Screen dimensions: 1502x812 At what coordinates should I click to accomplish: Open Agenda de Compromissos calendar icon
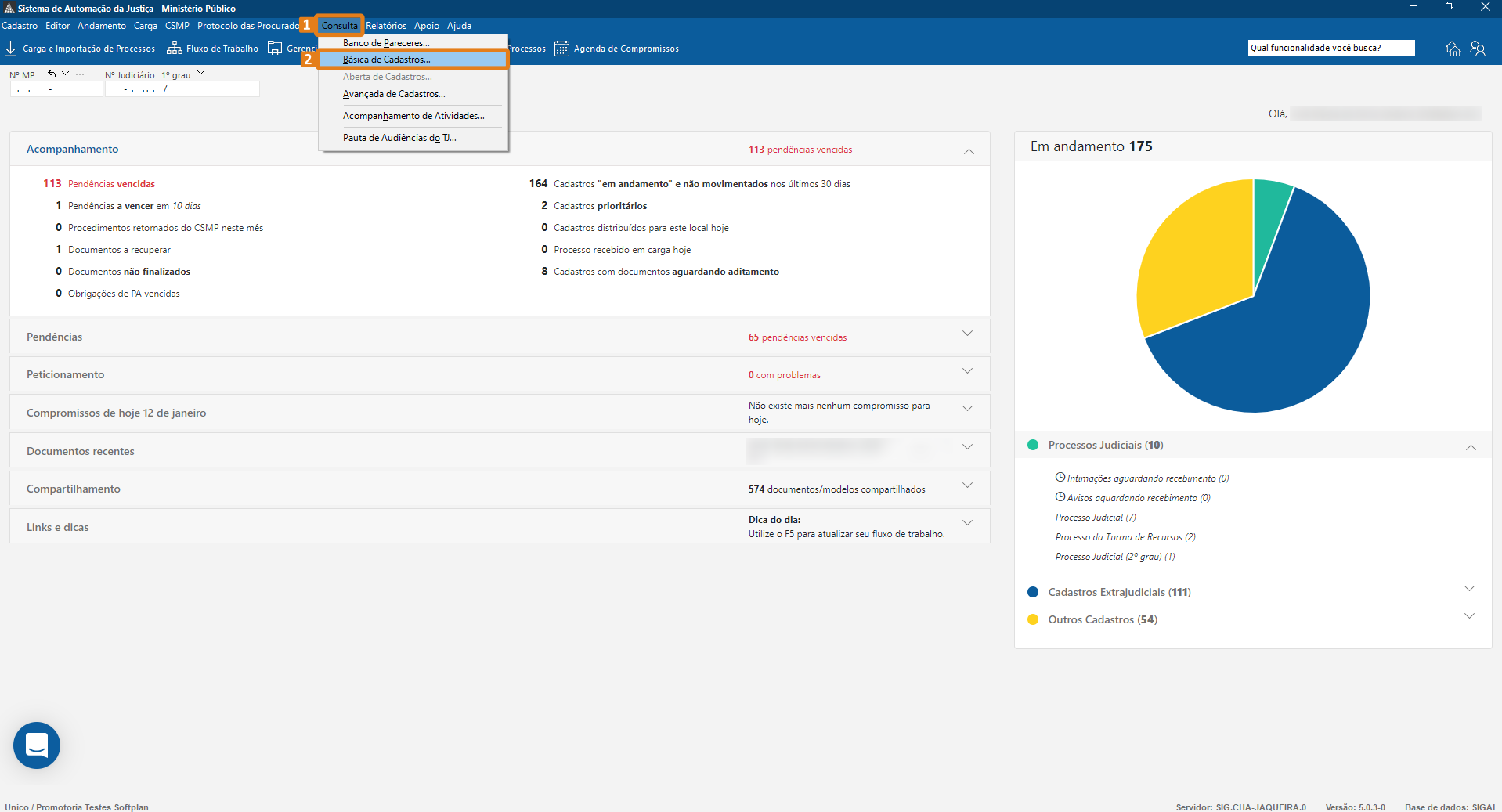pos(561,49)
